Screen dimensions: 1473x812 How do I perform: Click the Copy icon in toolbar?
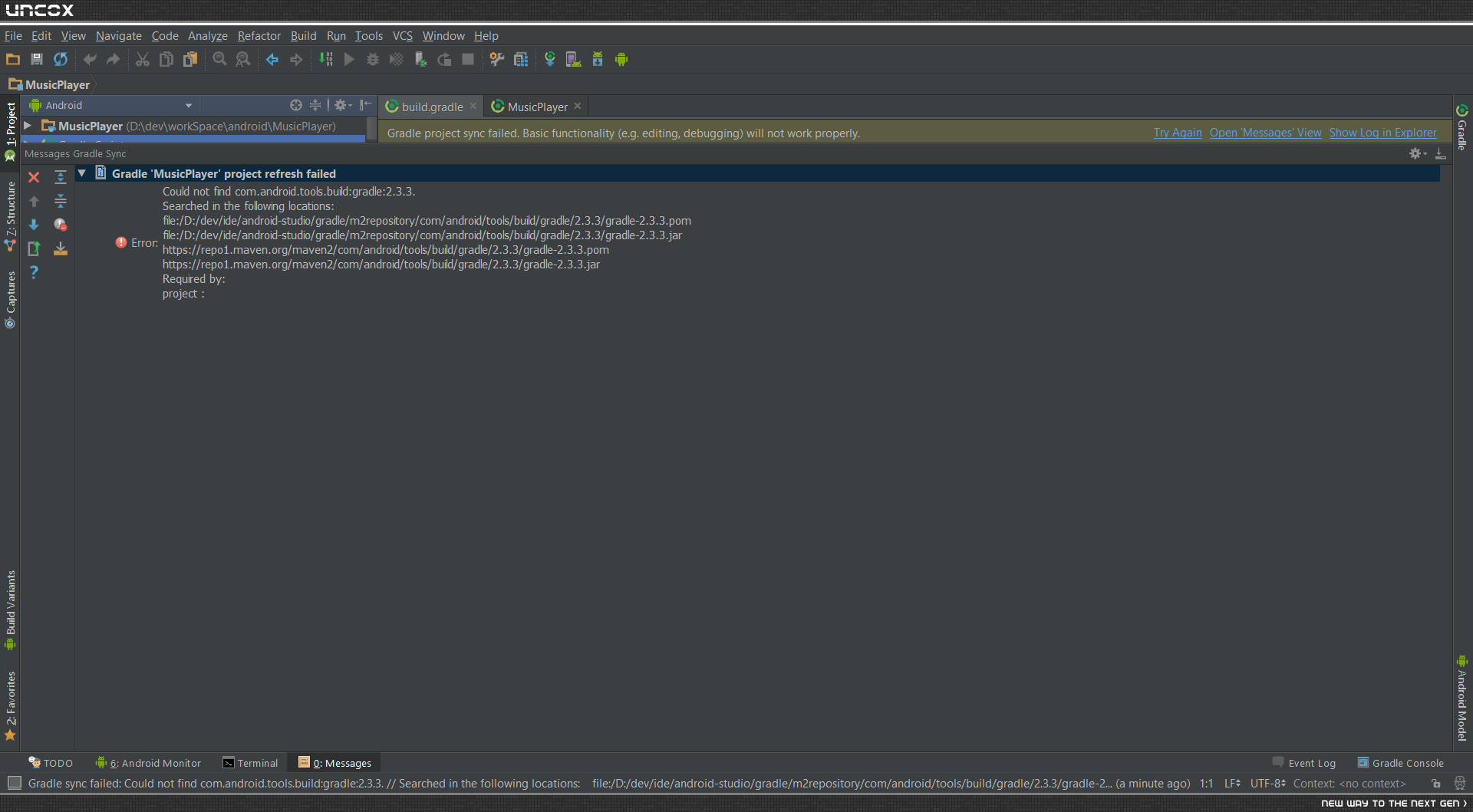tap(166, 59)
